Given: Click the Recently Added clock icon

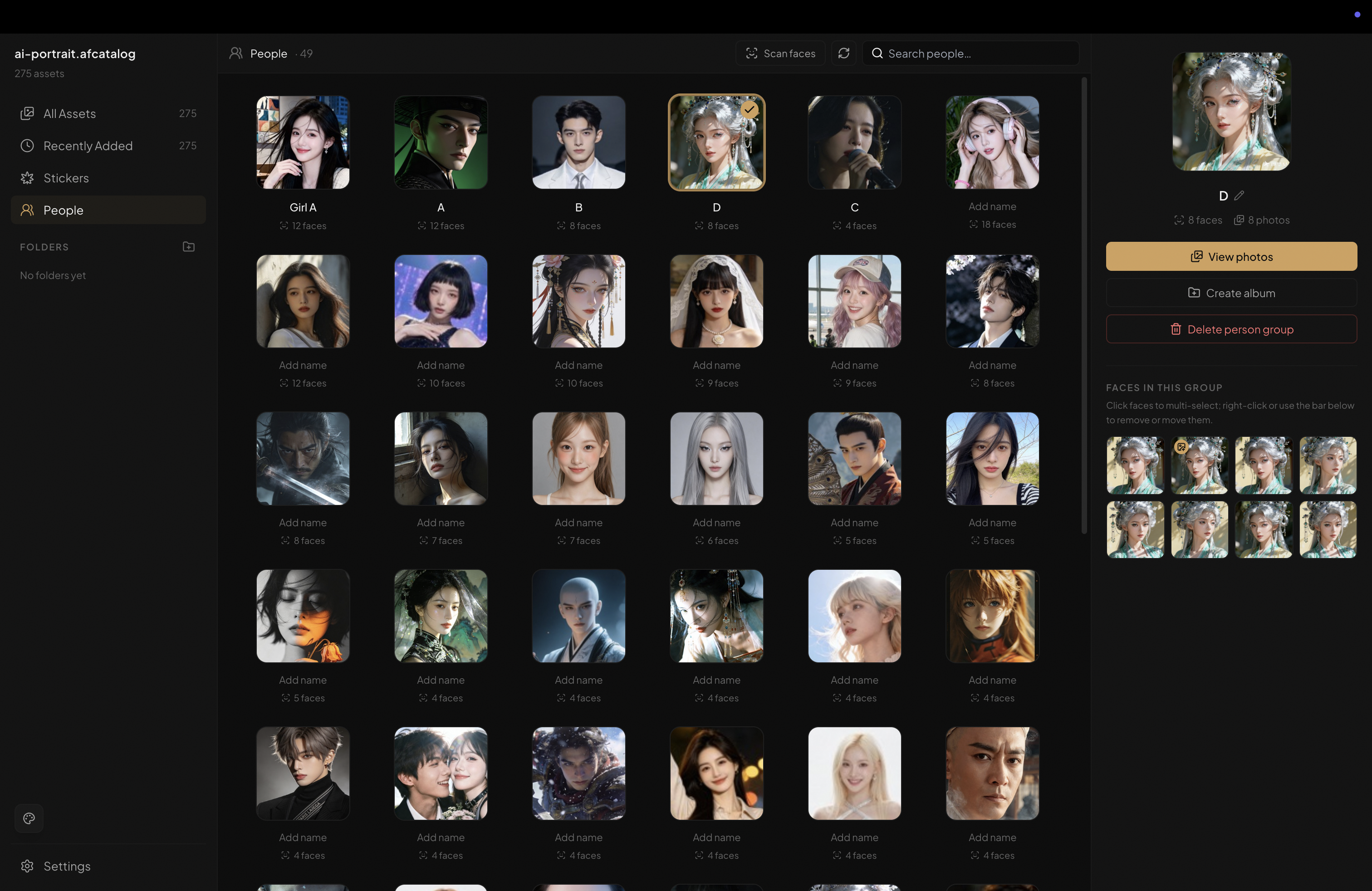Looking at the screenshot, I should click(27, 145).
